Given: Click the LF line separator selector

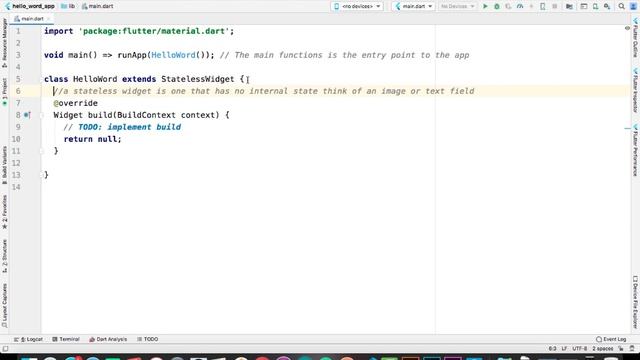Looking at the screenshot, I should (x=564, y=349).
